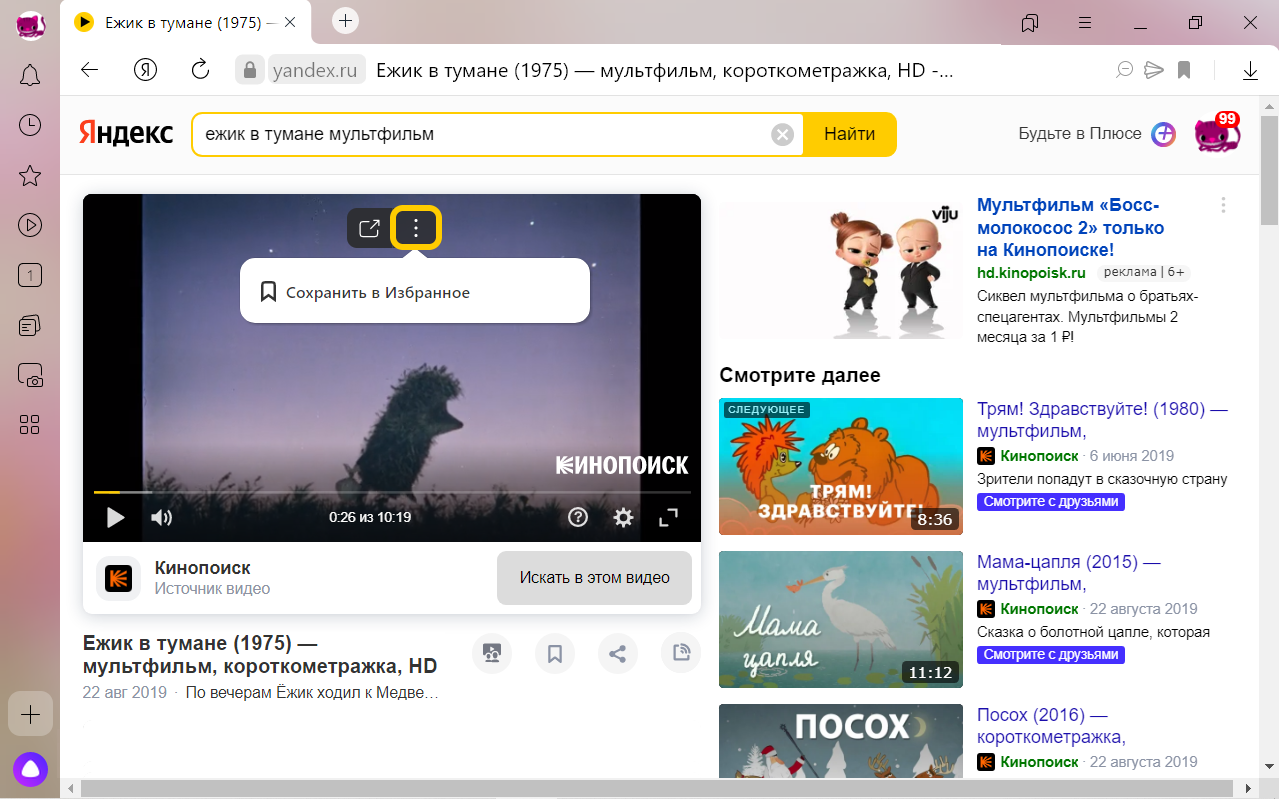Clear the search query text
1279x799 pixels.
tap(783, 134)
